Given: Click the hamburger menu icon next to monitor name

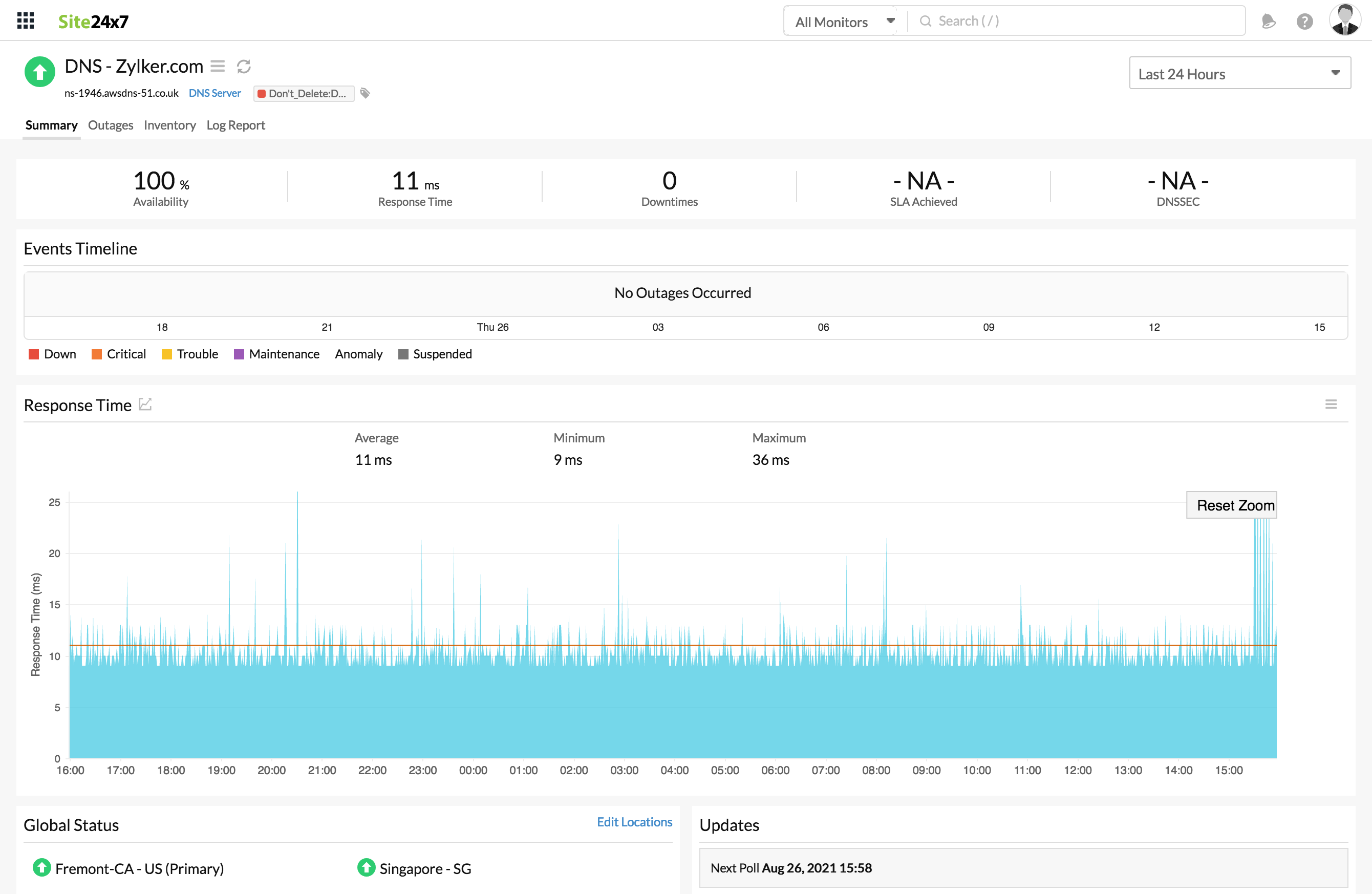Looking at the screenshot, I should tap(218, 66).
